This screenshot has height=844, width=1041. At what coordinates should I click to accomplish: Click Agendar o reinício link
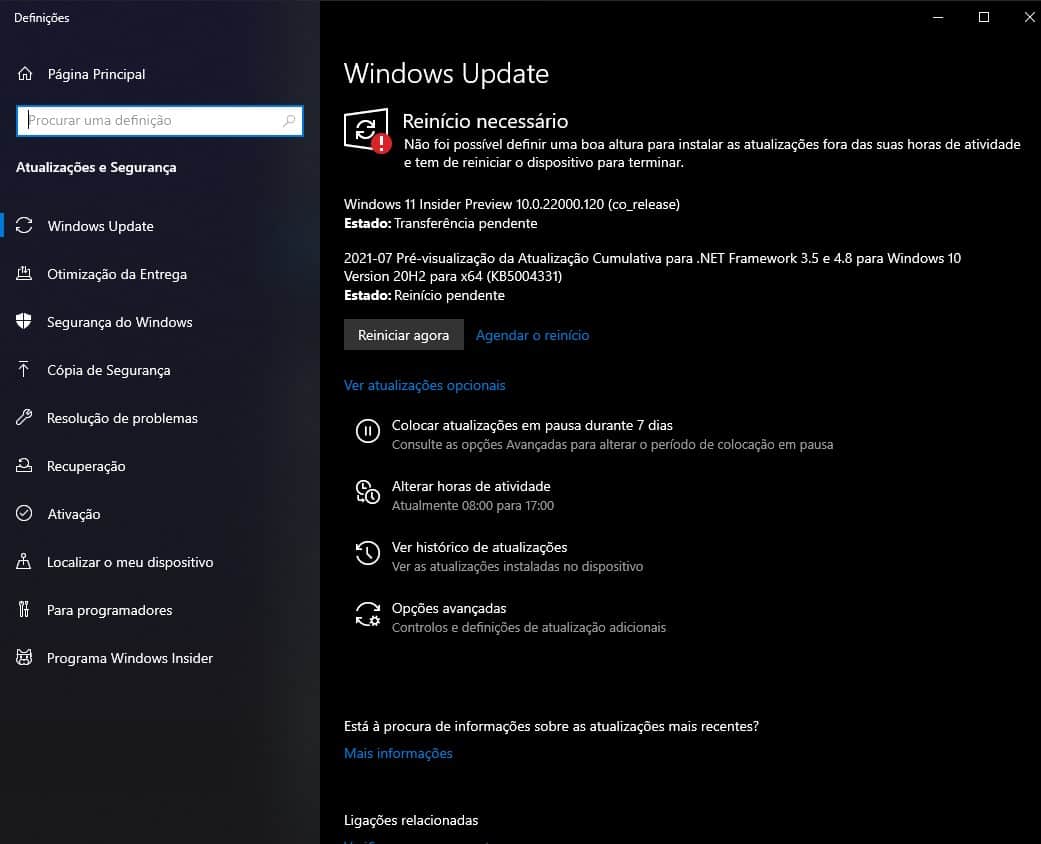[532, 335]
